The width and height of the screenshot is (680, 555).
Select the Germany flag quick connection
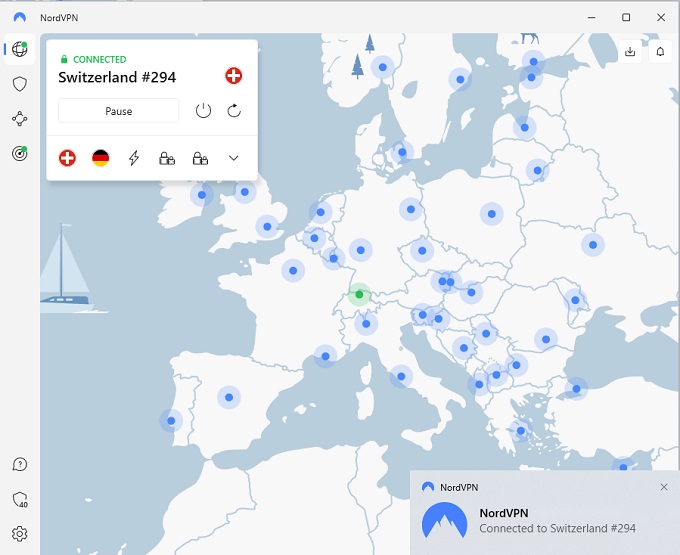[101, 158]
